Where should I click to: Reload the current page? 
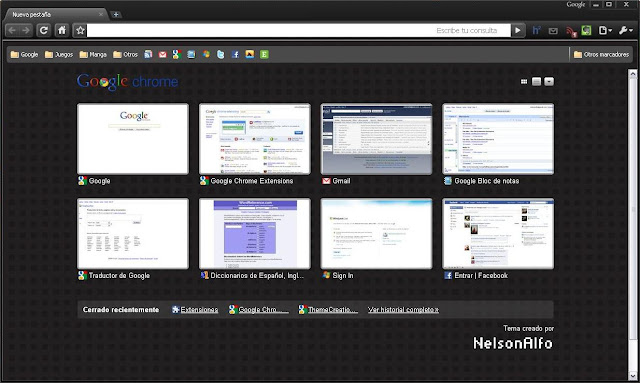pyautogui.click(x=44, y=30)
